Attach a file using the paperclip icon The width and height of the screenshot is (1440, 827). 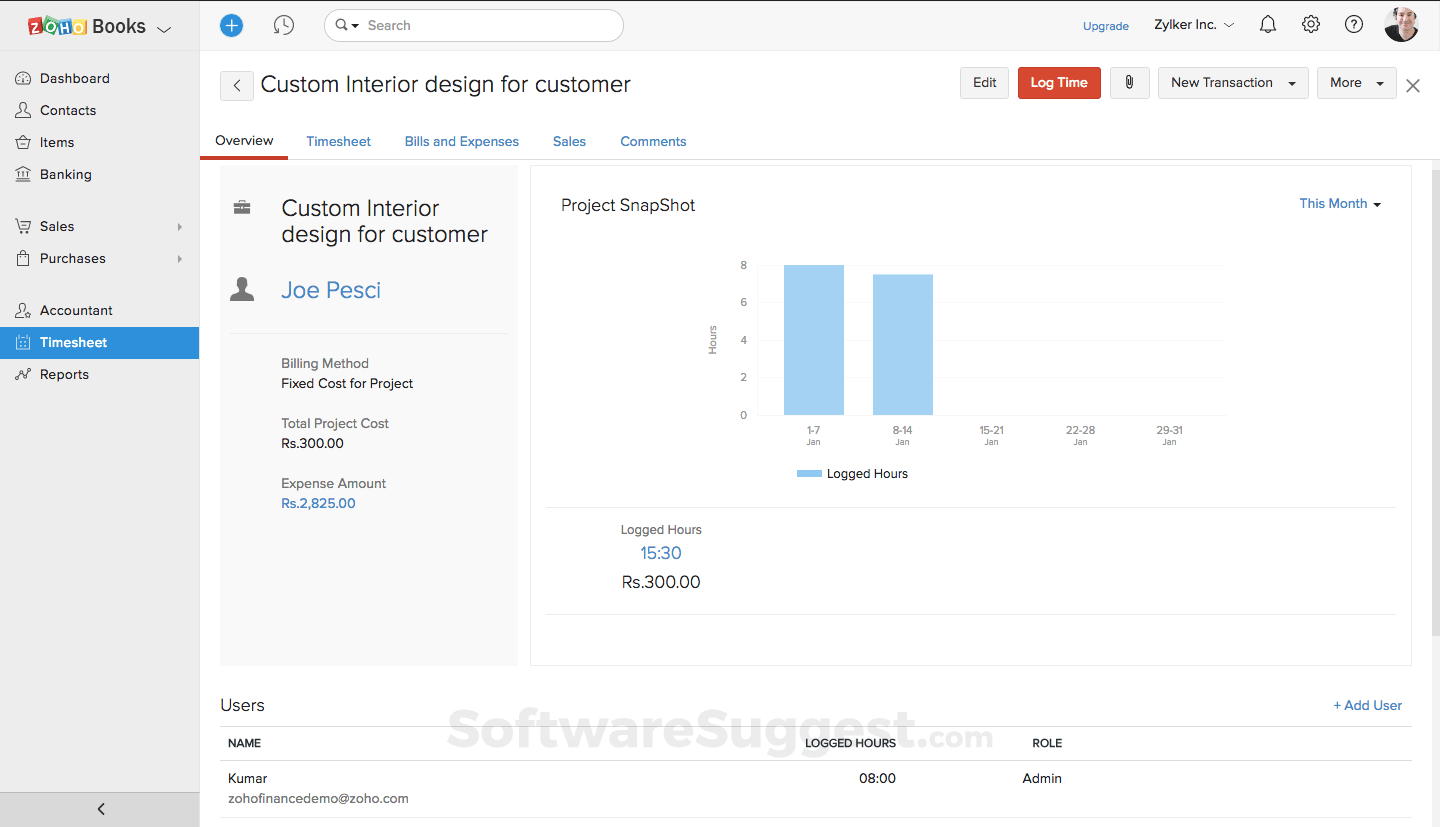pos(1129,83)
